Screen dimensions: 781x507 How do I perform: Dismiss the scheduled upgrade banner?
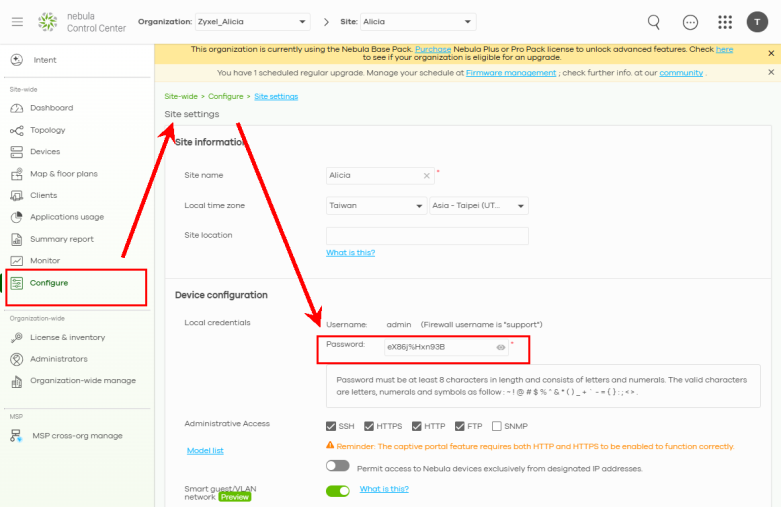coord(771,72)
